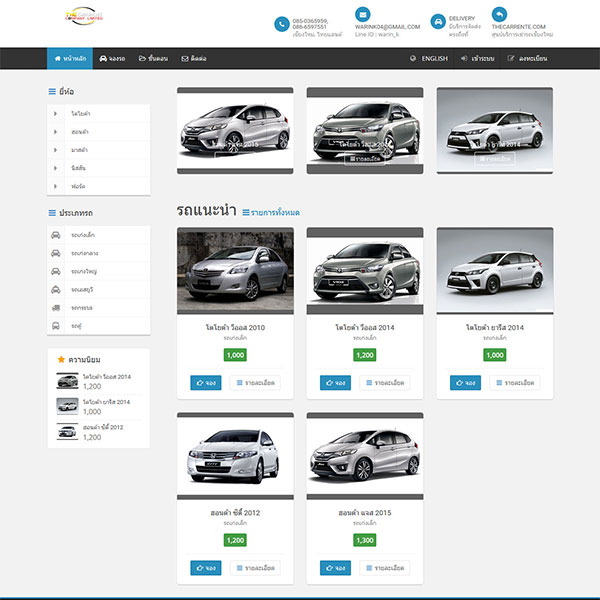Open the login (เข้าระบบ) nav item
The width and height of the screenshot is (600, 600).
click(x=478, y=59)
